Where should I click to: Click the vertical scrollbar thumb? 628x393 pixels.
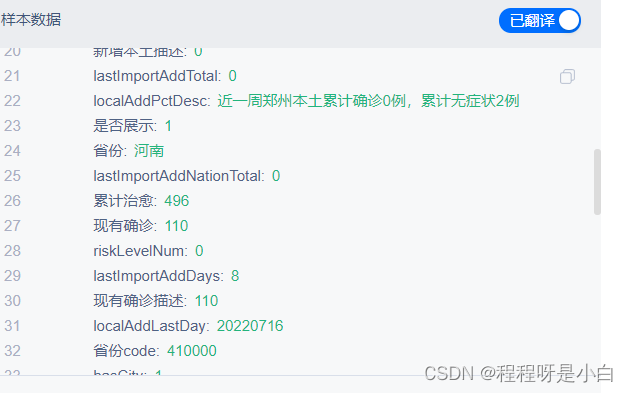(x=597, y=182)
